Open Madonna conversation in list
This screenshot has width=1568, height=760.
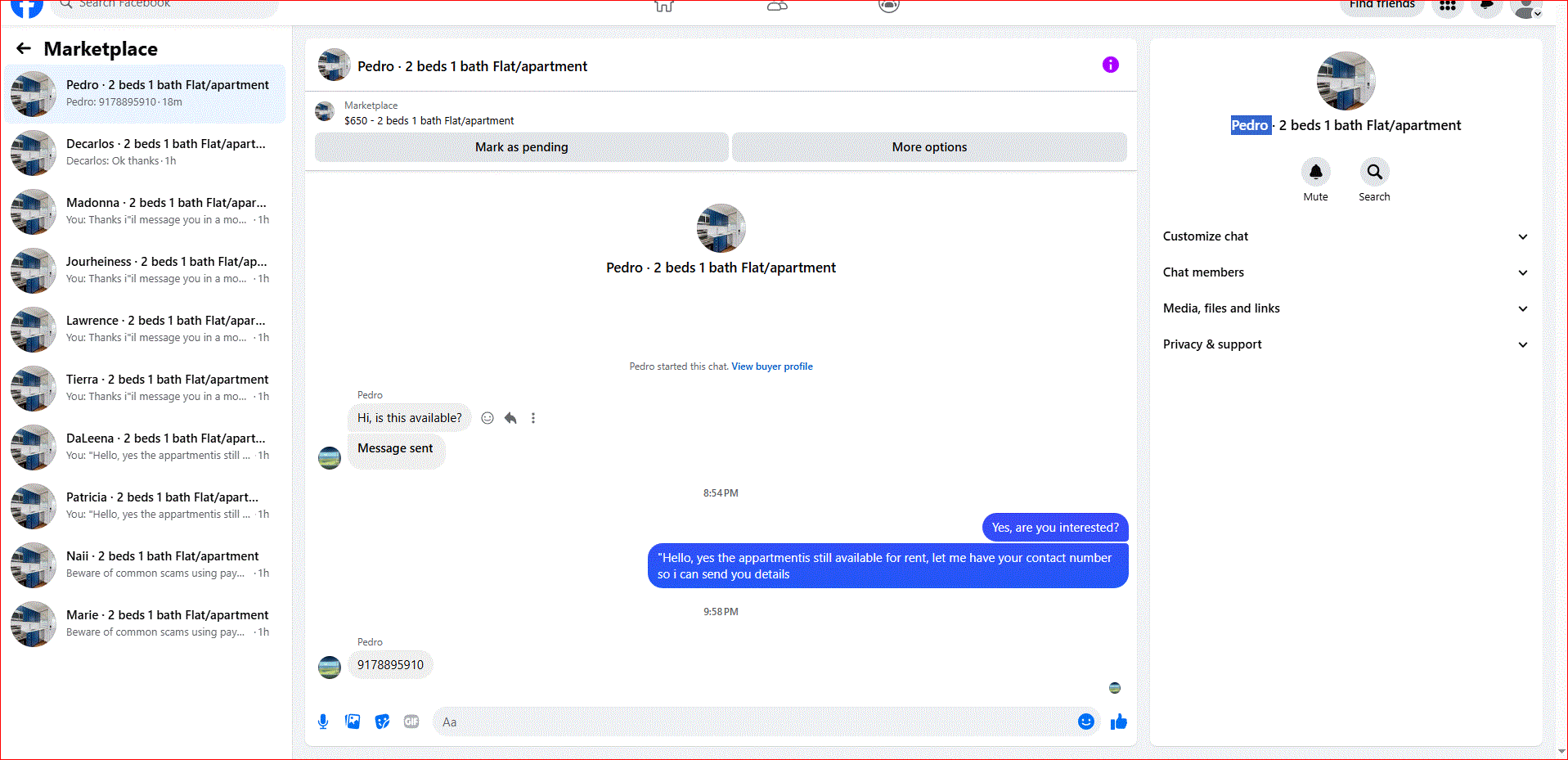click(x=146, y=211)
